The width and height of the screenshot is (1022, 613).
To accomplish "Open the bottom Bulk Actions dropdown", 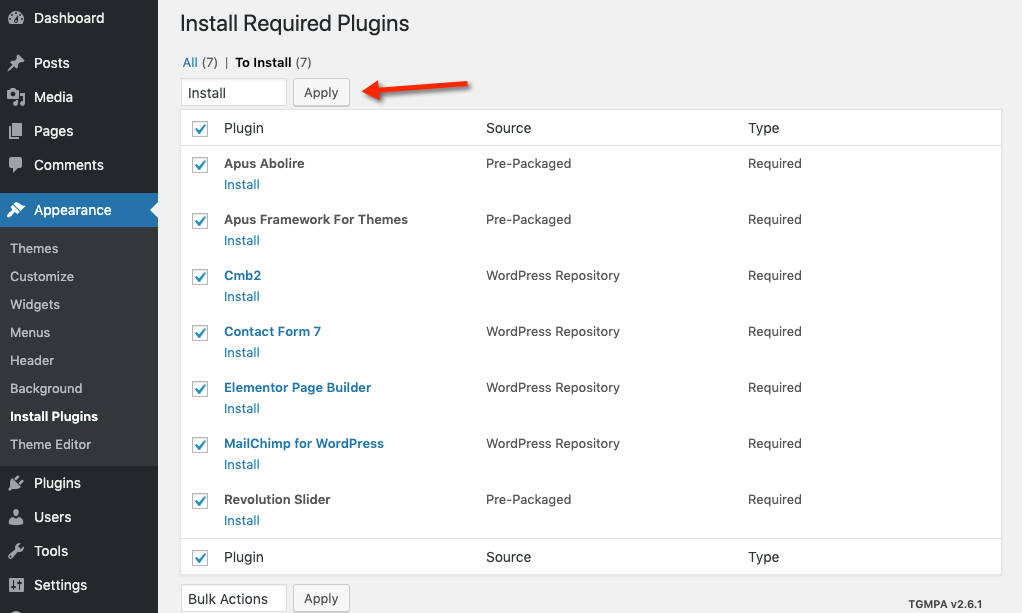I will coord(234,599).
